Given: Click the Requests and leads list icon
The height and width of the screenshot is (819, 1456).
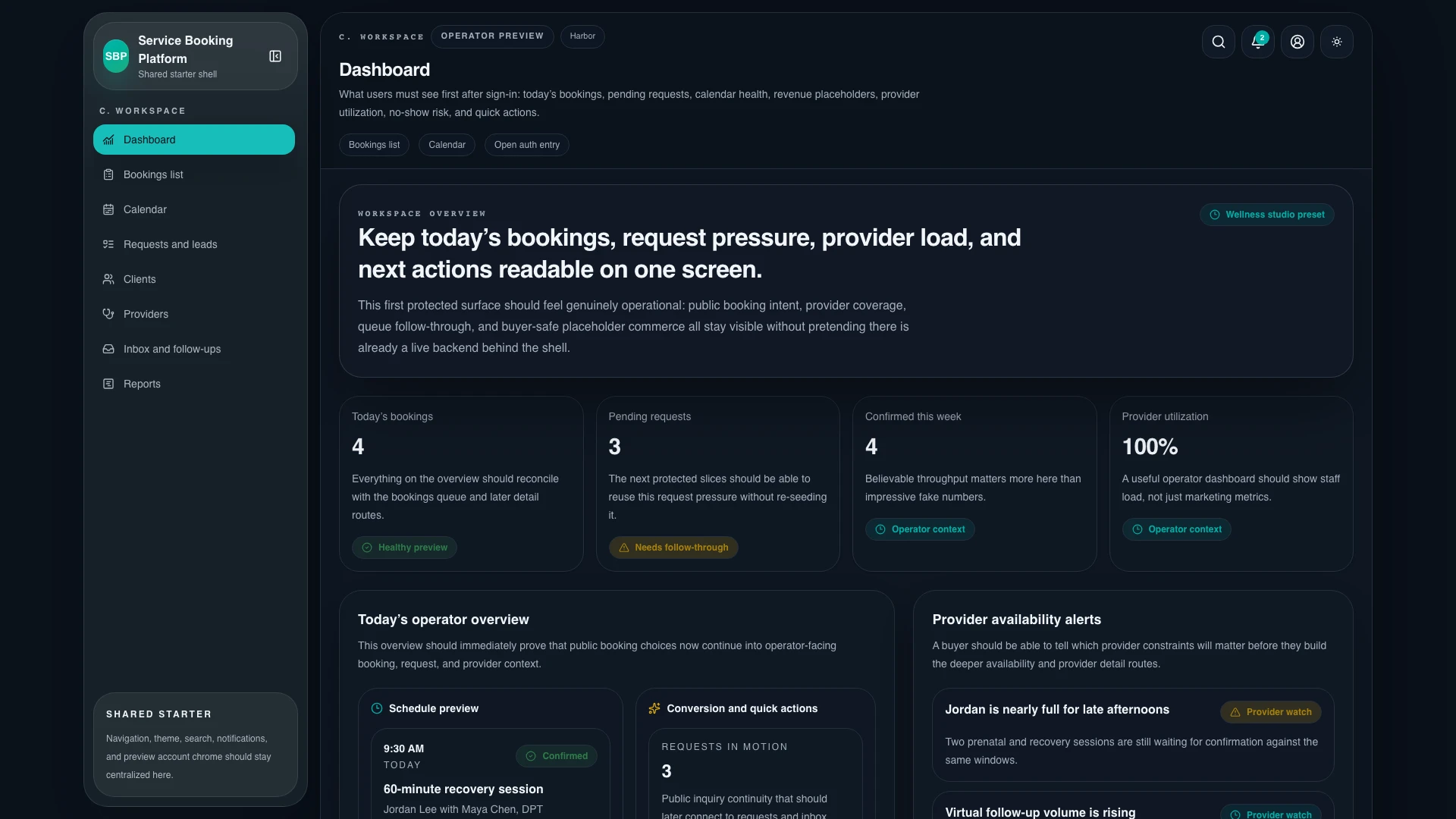Looking at the screenshot, I should point(108,244).
